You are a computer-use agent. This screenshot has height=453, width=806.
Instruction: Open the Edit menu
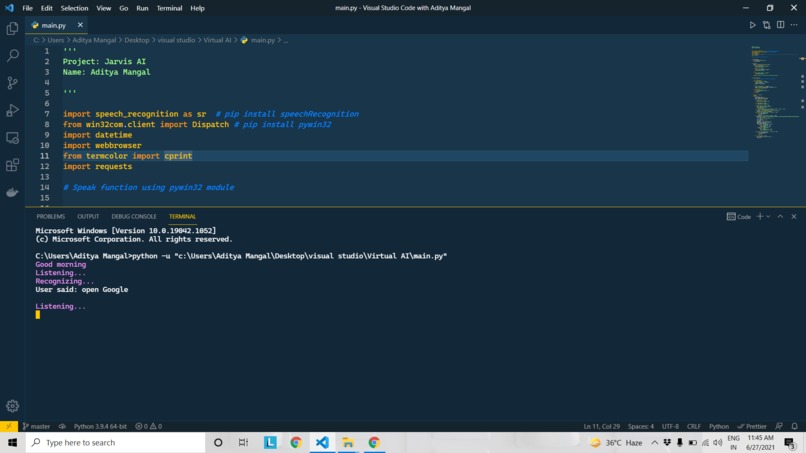pyautogui.click(x=46, y=8)
